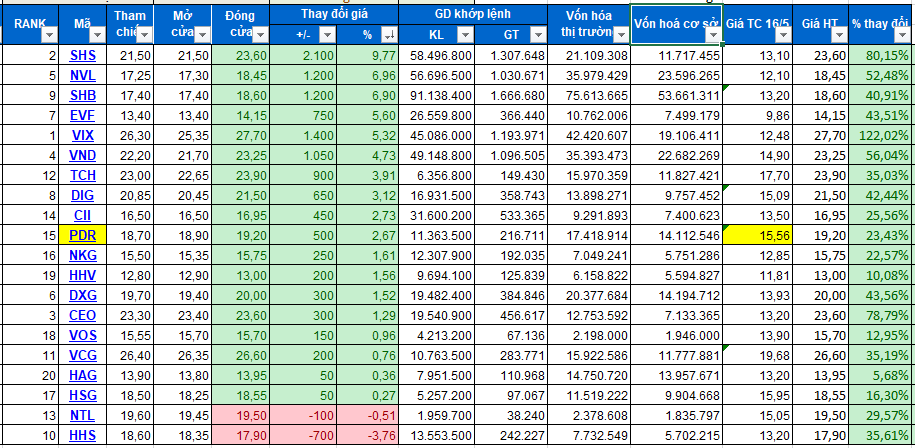Open the VCG ticker link
This screenshot has width=915, height=448.
point(82,355)
